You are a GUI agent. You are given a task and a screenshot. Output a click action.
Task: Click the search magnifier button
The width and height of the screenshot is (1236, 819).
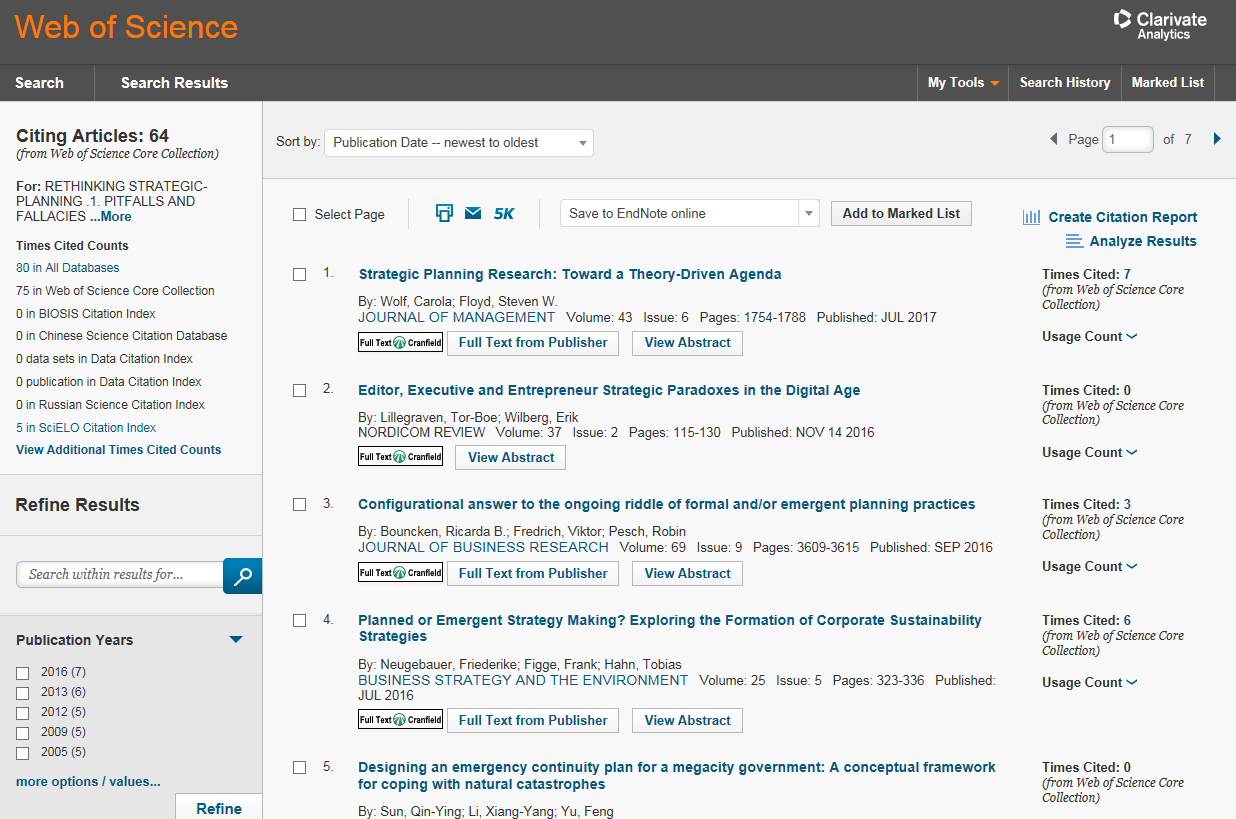(x=242, y=575)
